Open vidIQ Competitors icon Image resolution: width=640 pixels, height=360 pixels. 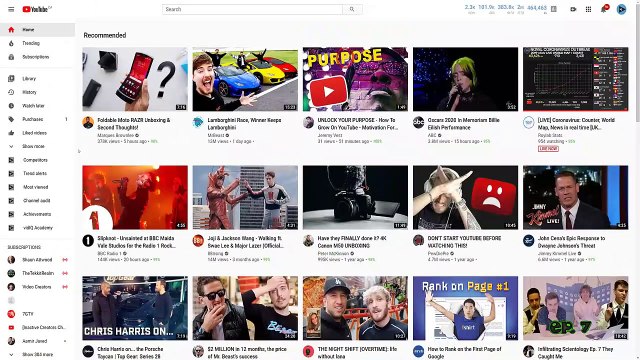11,160
